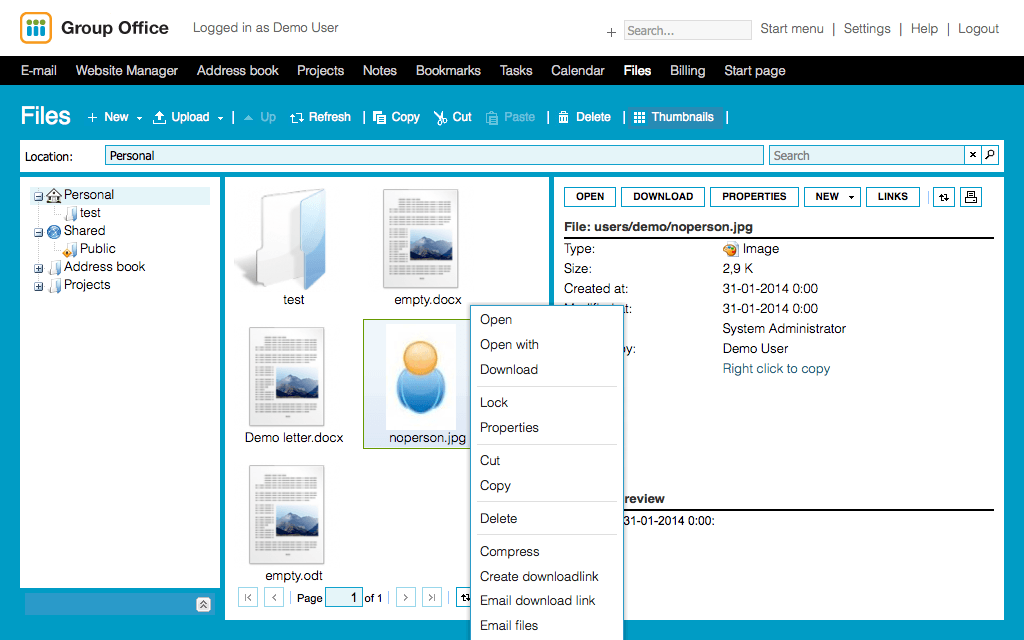Viewport: 1024px width, 640px height.
Task: Open the Upload dropdown arrow in the toolbar
Action: [x=220, y=118]
